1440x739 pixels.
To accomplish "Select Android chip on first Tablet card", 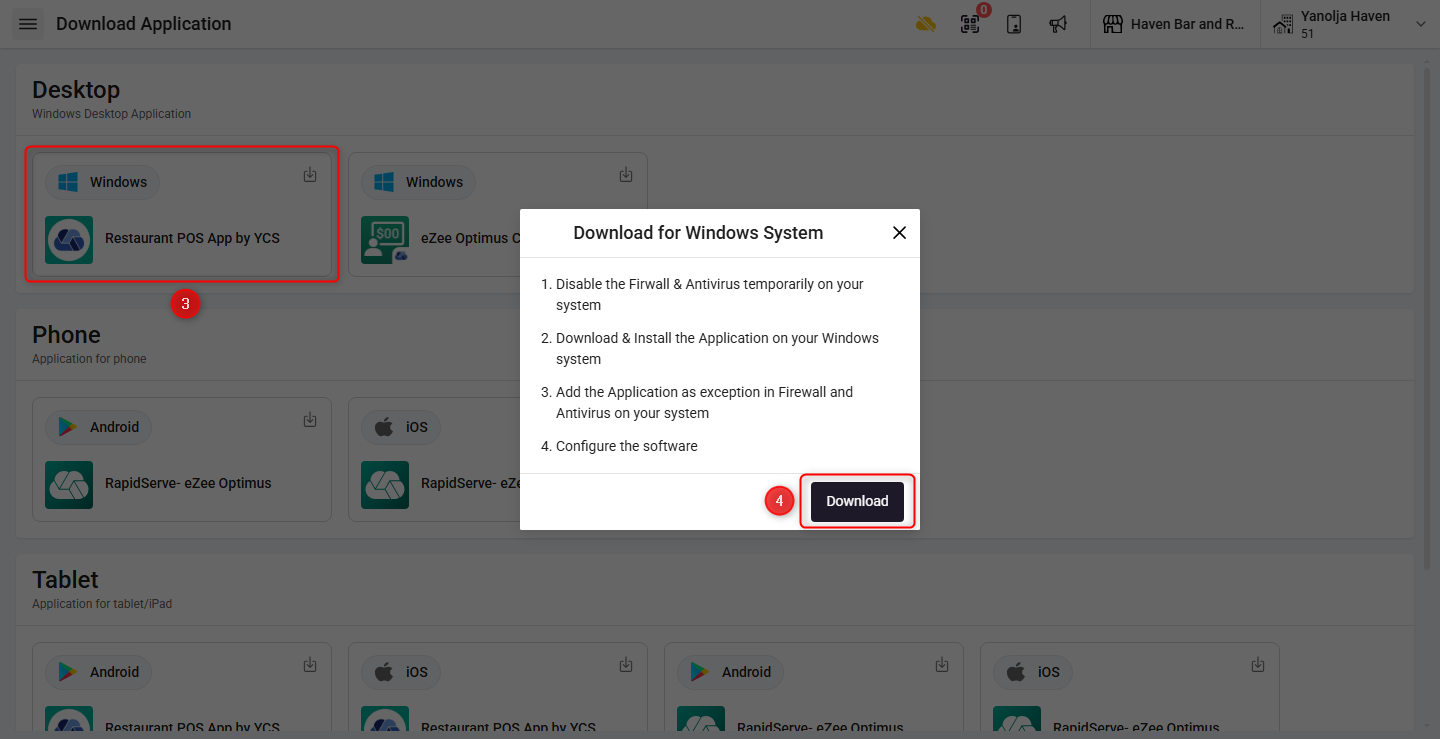I will [x=98, y=672].
